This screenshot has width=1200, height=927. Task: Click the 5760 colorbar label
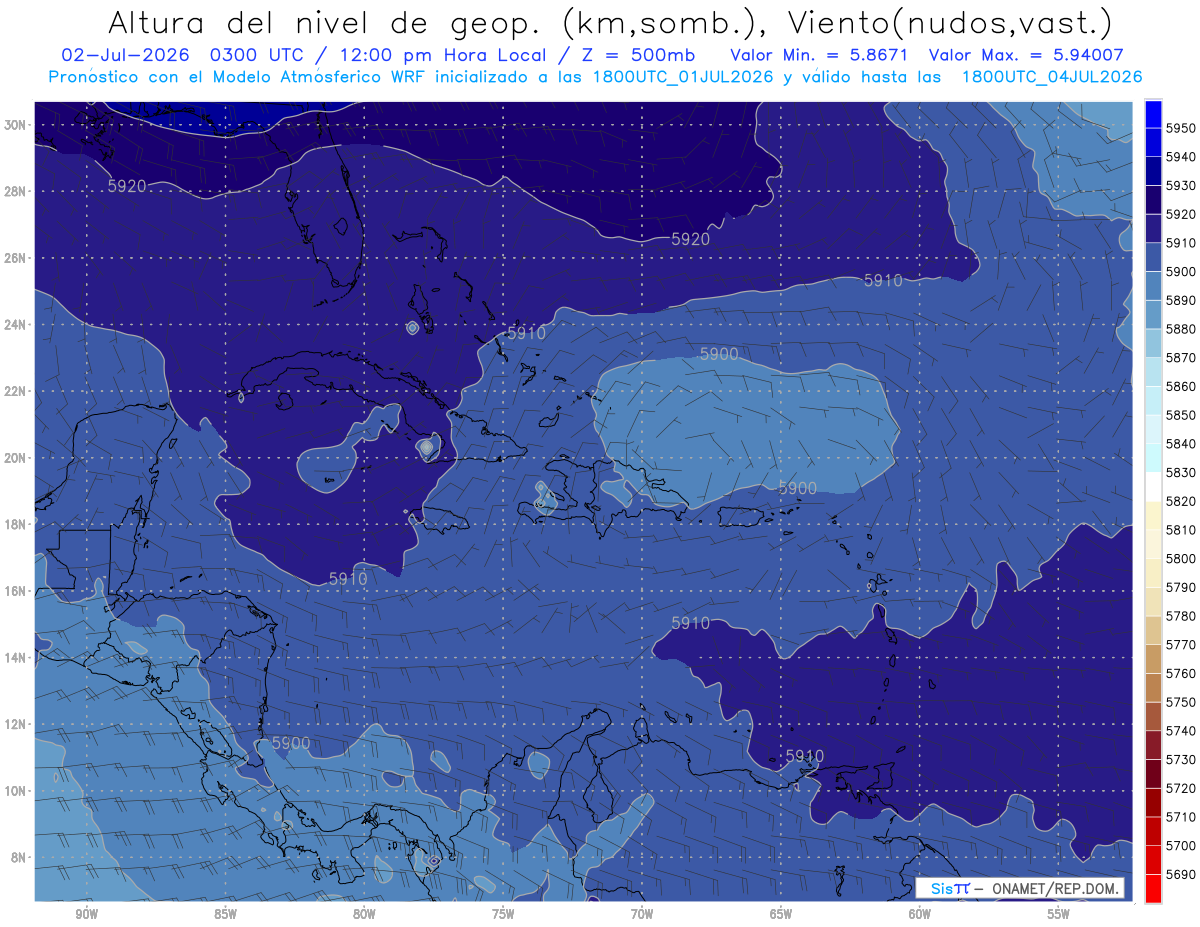click(x=1181, y=673)
